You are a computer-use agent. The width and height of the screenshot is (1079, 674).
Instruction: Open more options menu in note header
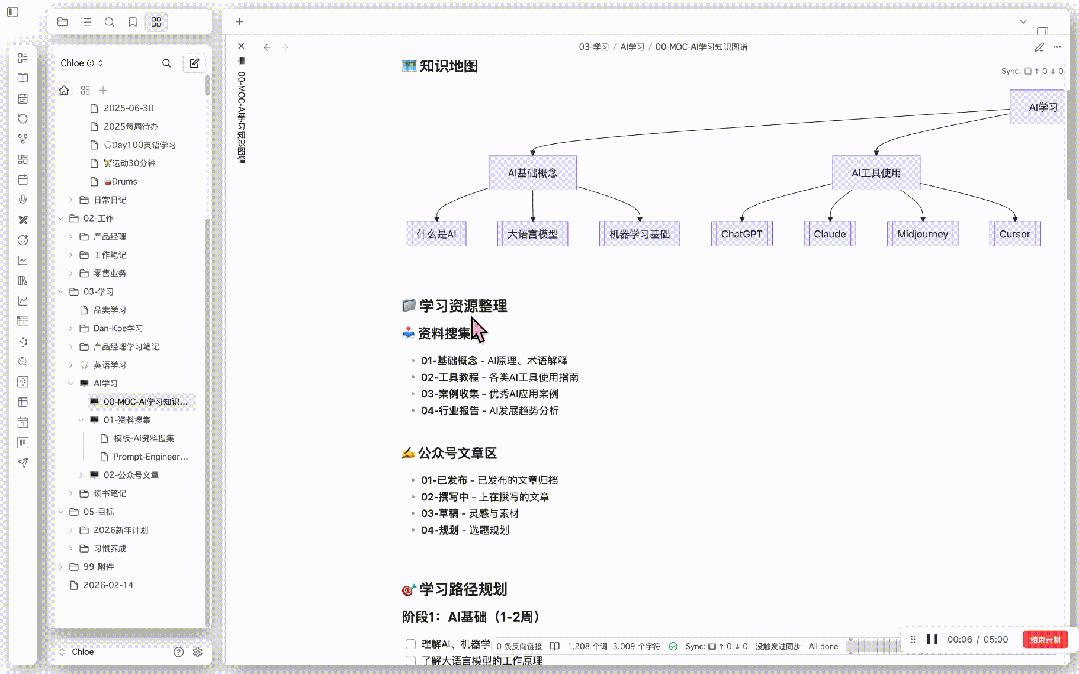coord(1058,47)
